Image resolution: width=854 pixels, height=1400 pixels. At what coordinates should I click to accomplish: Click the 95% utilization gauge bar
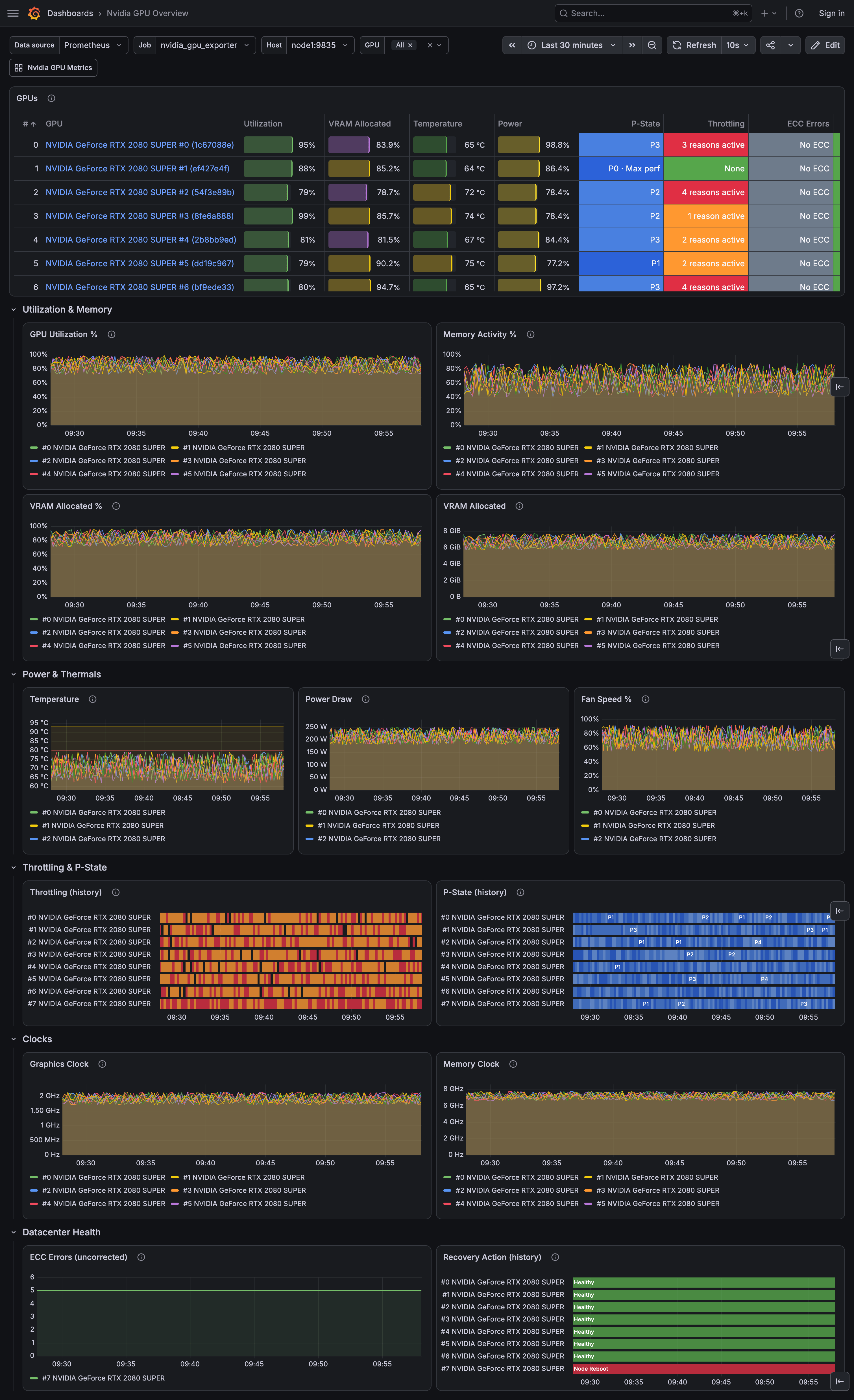tap(268, 145)
